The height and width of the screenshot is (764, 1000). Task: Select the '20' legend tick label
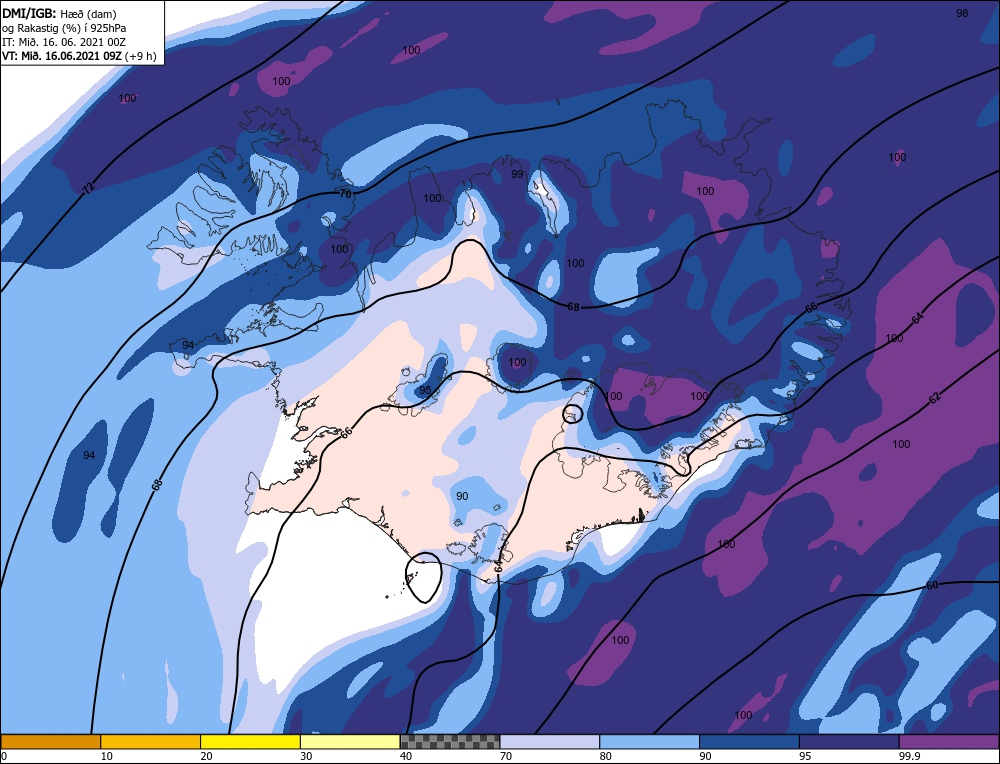[x=206, y=756]
